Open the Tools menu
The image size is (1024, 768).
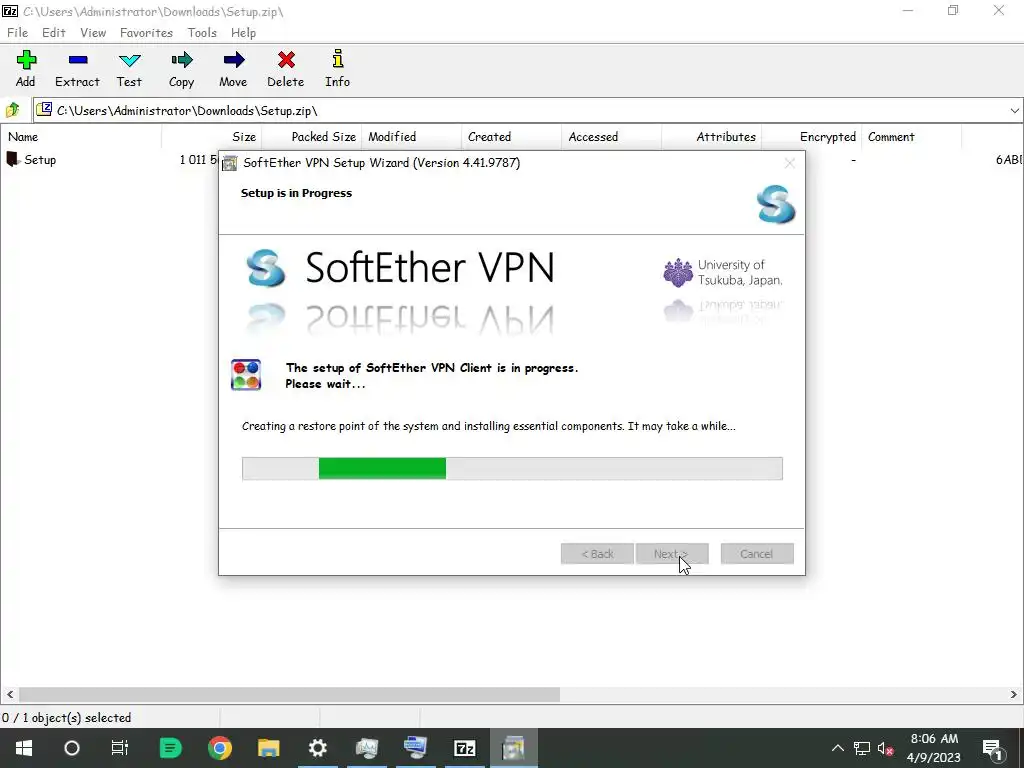click(x=202, y=33)
